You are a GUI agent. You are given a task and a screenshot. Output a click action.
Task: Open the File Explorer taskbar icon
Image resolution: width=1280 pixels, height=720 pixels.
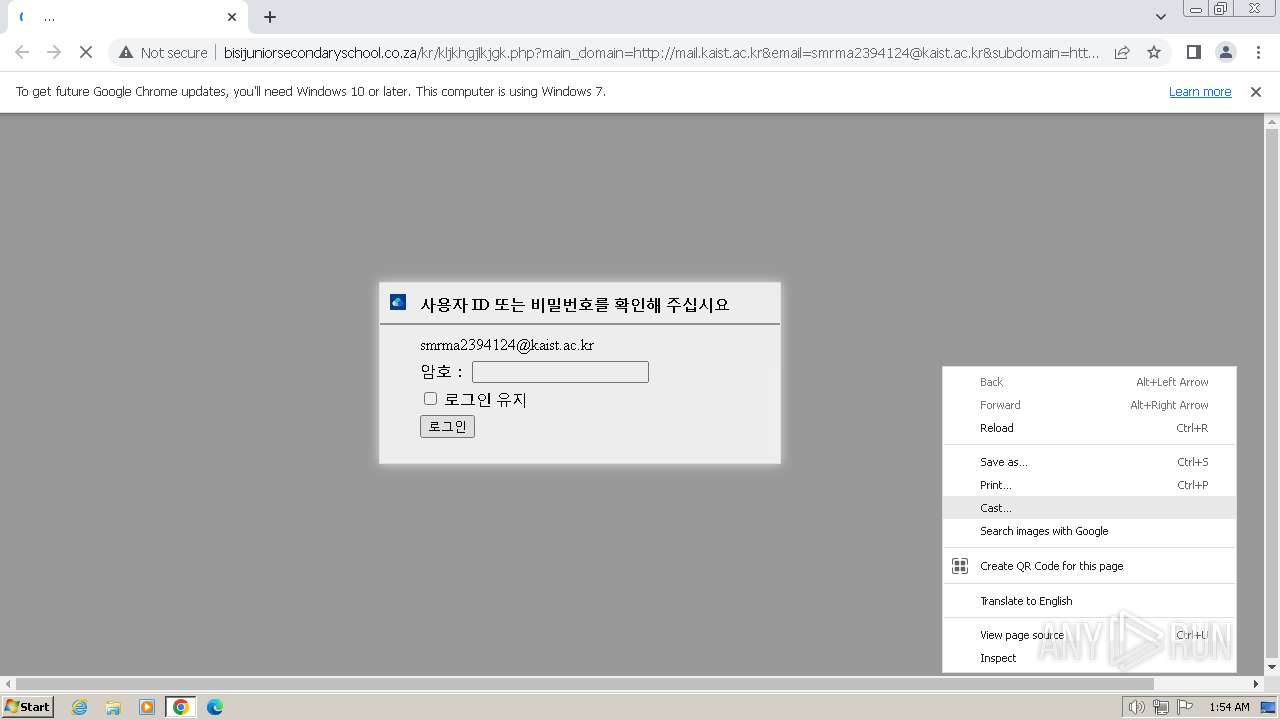113,707
